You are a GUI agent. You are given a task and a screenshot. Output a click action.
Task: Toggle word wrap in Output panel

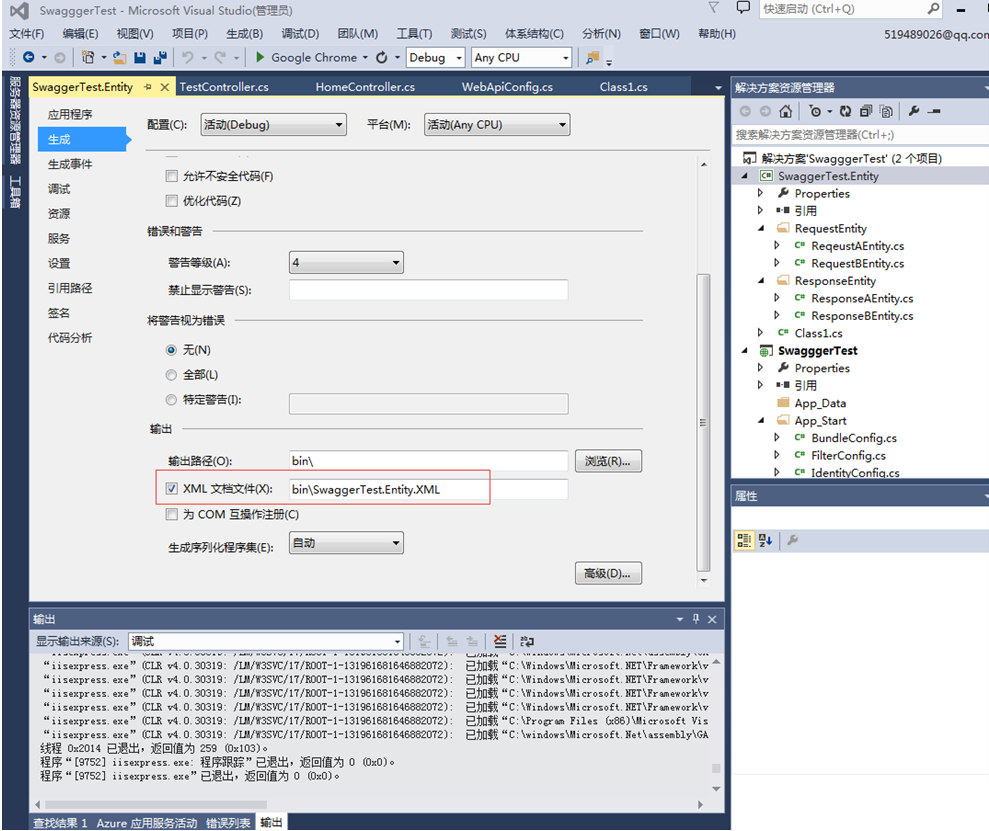pos(527,641)
